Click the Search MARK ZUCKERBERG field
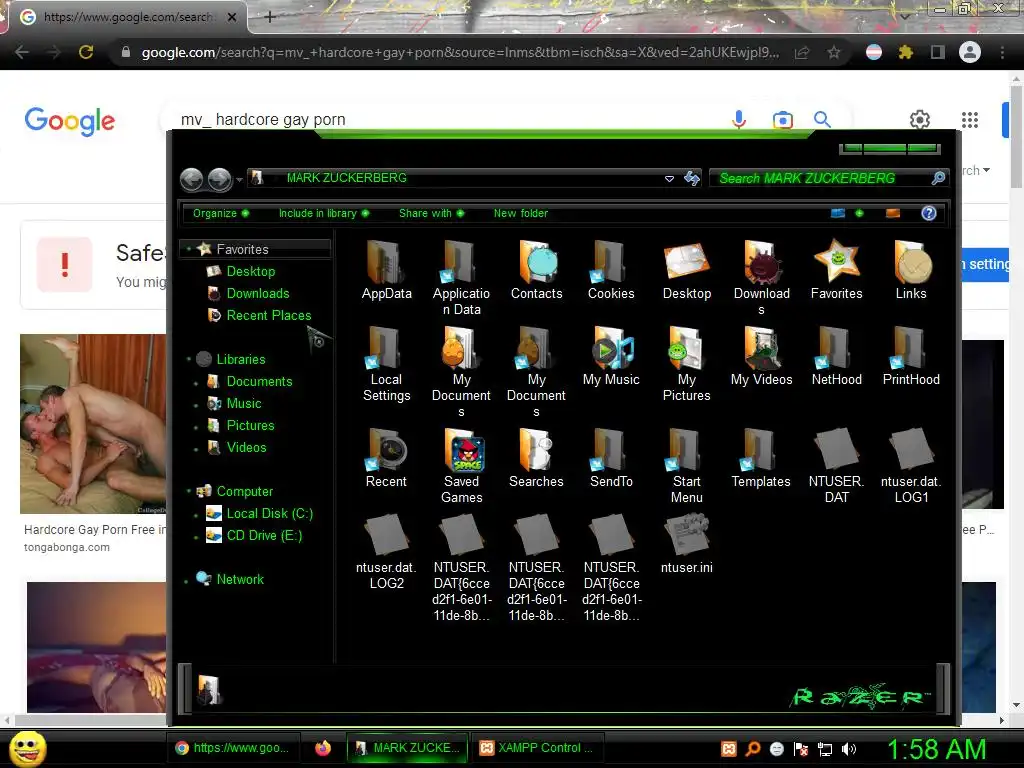The width and height of the screenshot is (1024, 768). pos(822,178)
